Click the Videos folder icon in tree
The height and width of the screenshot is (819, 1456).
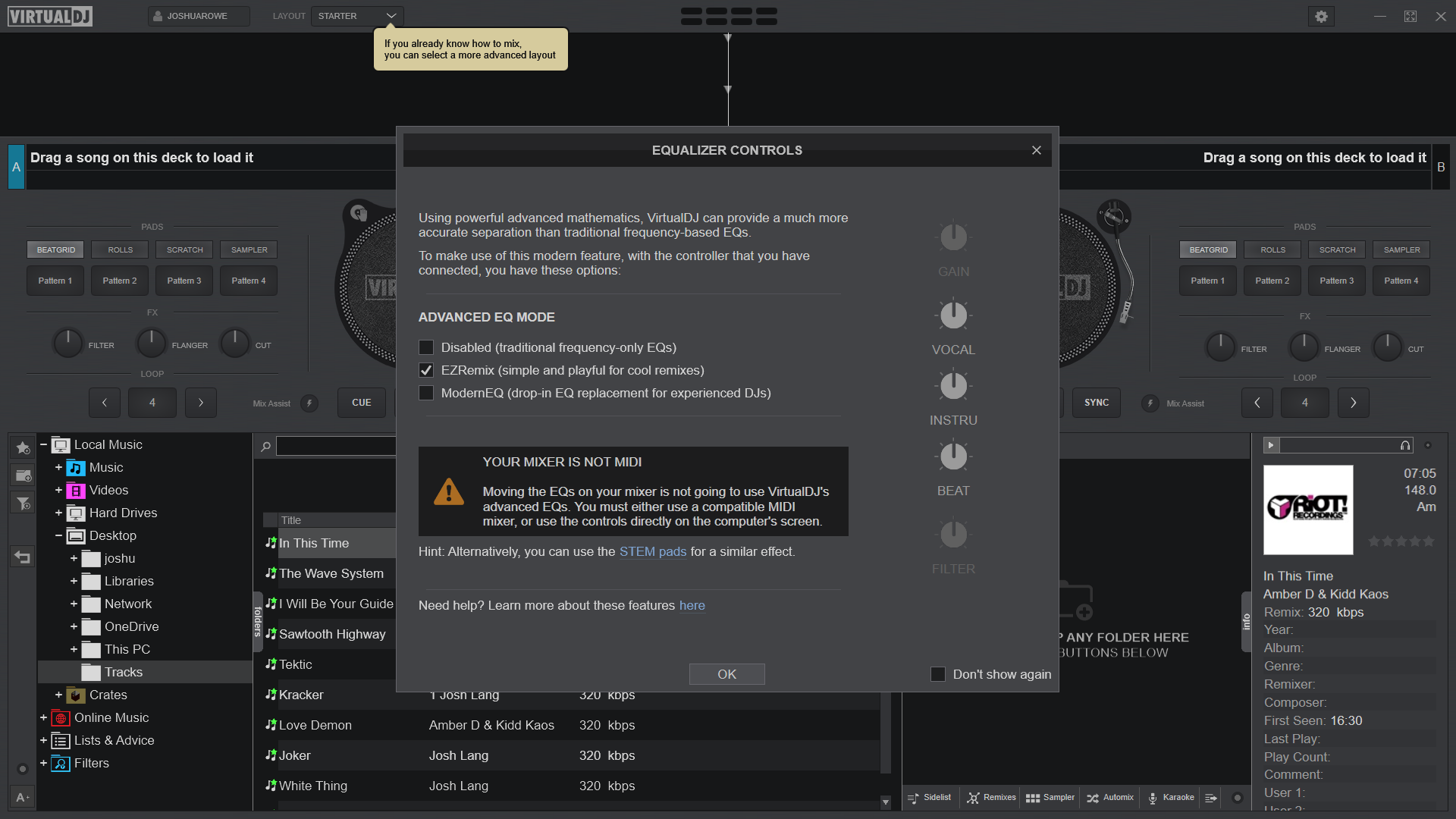[x=76, y=491]
